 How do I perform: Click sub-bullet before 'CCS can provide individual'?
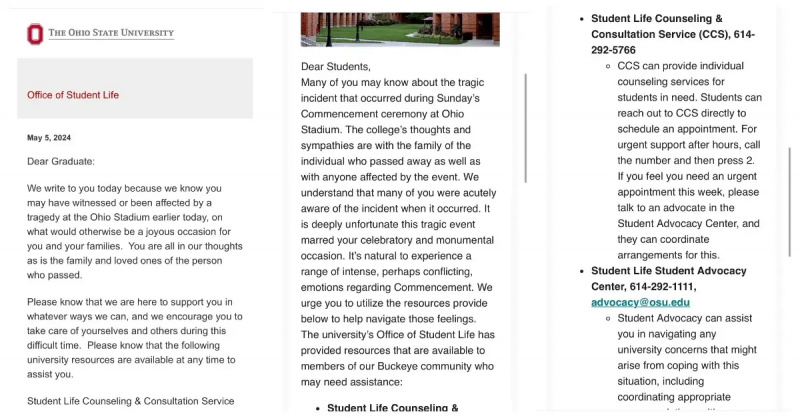(608, 66)
